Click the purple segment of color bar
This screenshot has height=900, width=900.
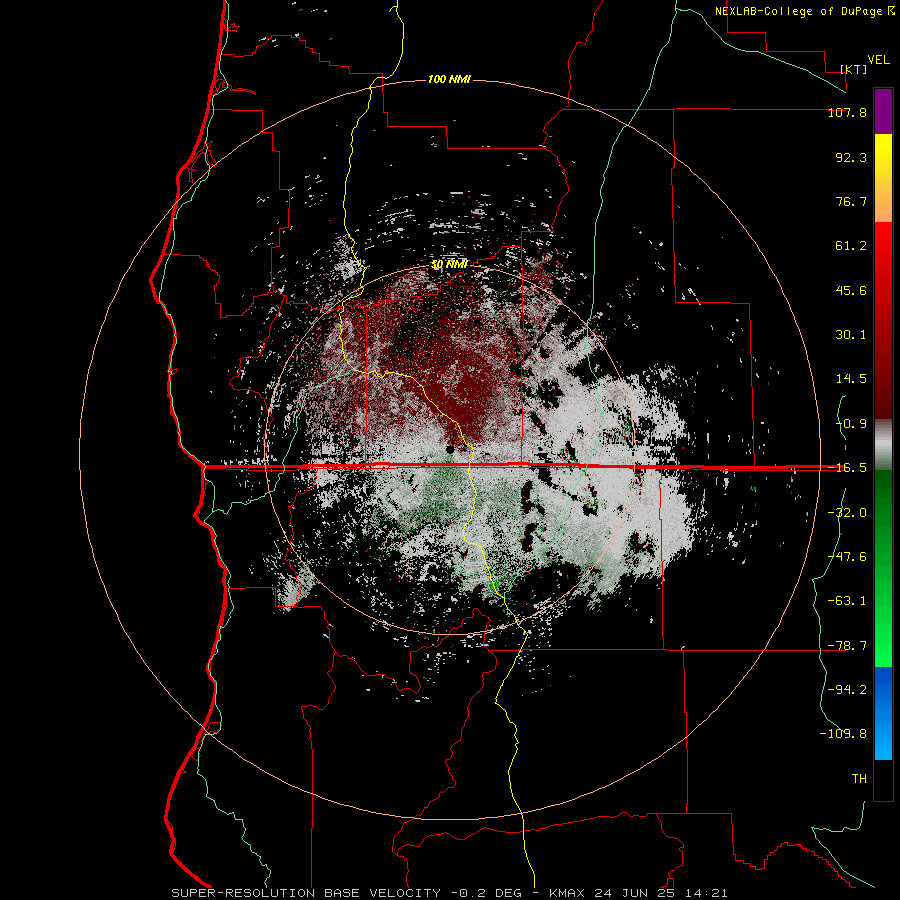point(883,111)
